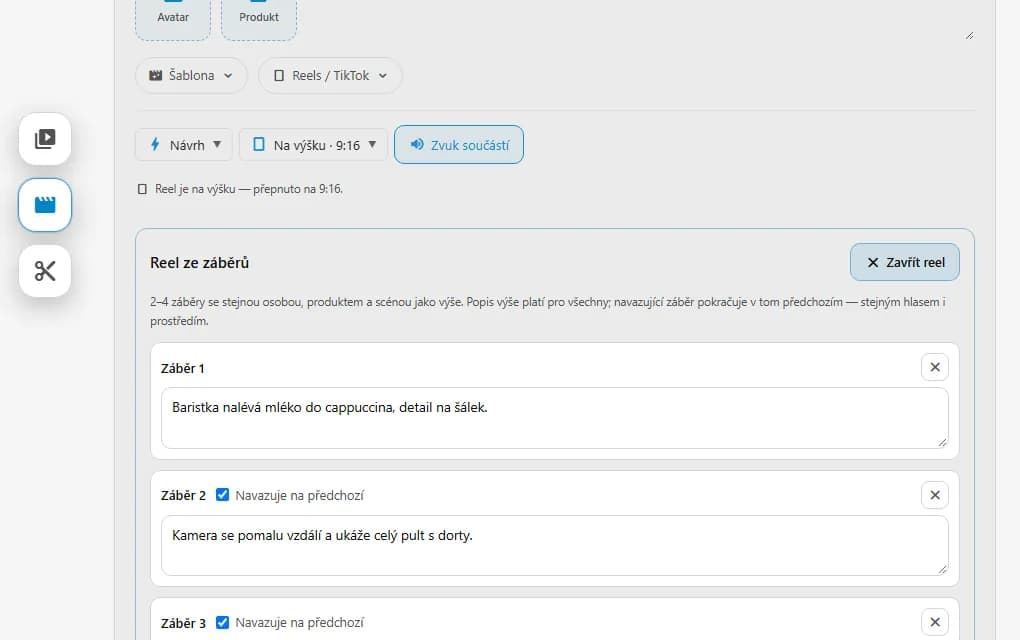
Task: Click the portrait icon in Reels / TikTok
Action: [x=279, y=75]
